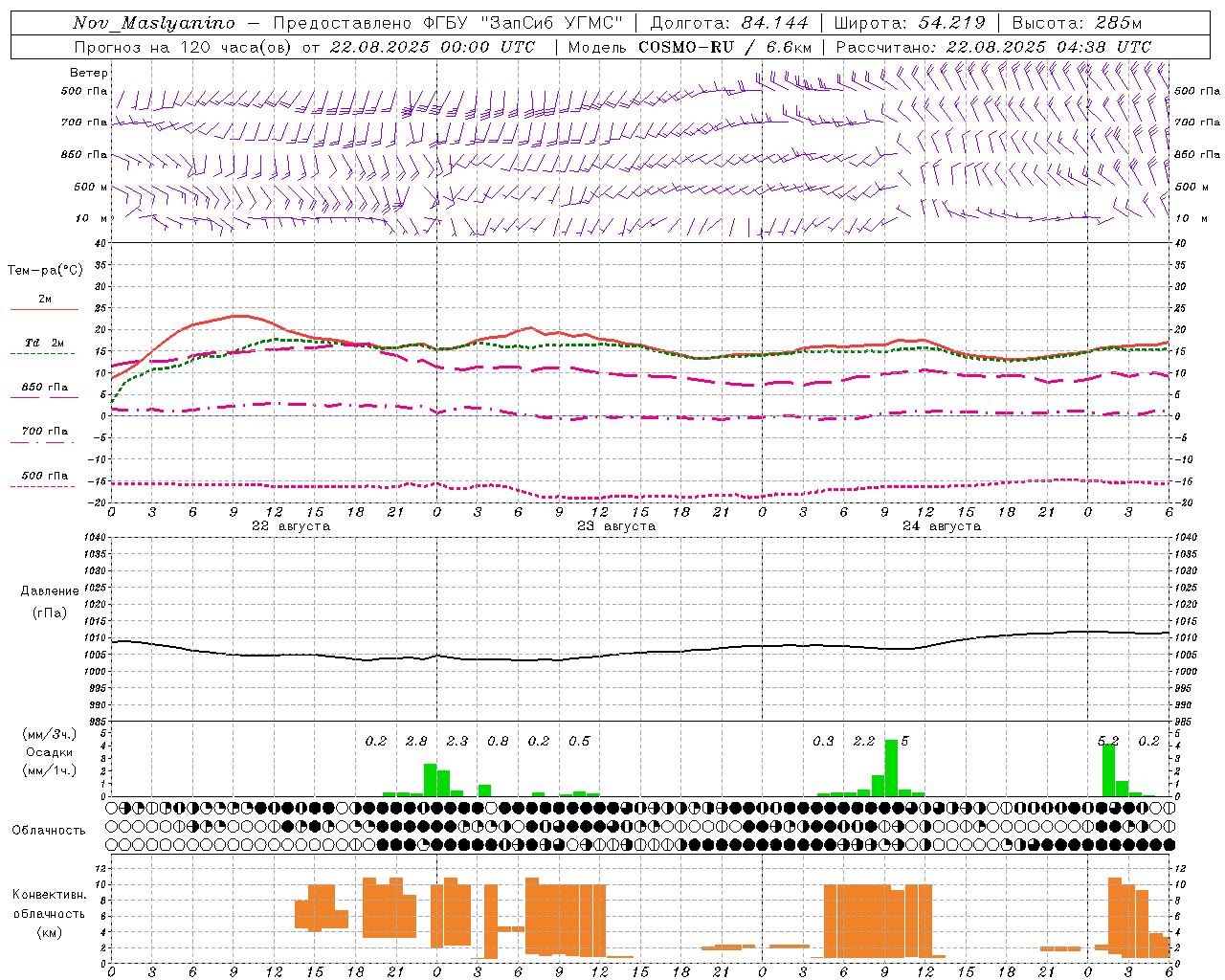
Task: Click the Тем-ра(°C) temperature panel label
Action: coord(45,270)
